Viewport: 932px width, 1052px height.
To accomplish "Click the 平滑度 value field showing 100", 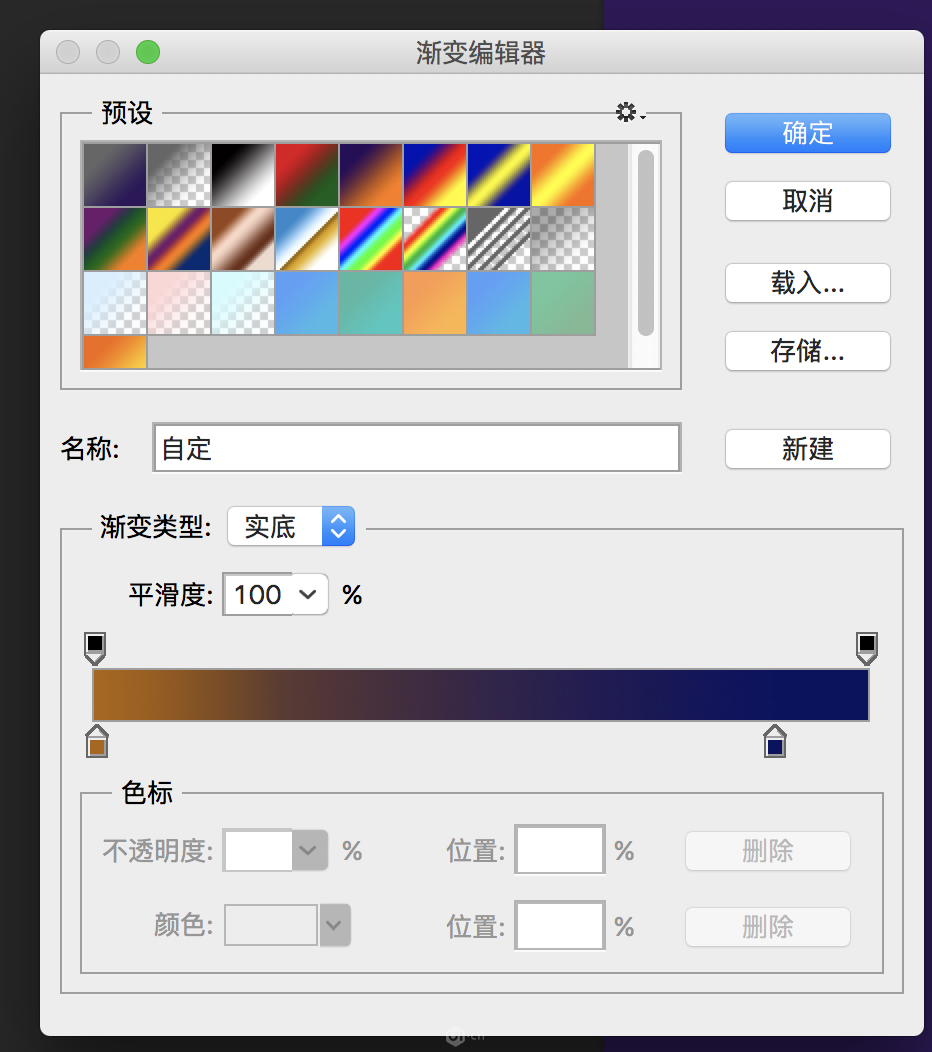I will [x=258, y=594].
